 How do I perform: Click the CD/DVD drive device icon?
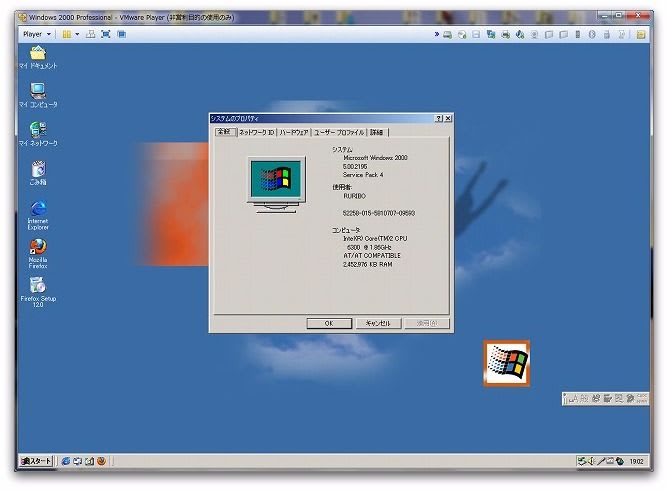pyautogui.click(x=462, y=35)
